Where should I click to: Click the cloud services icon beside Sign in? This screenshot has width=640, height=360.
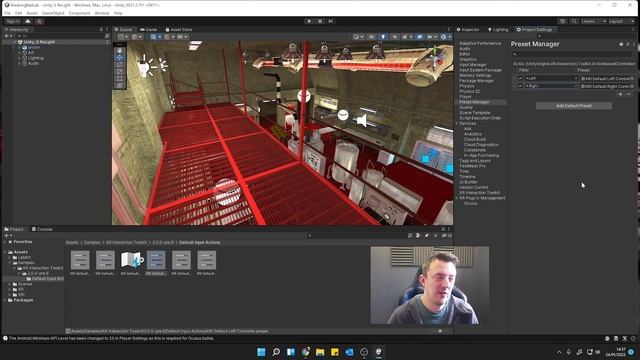point(28,21)
